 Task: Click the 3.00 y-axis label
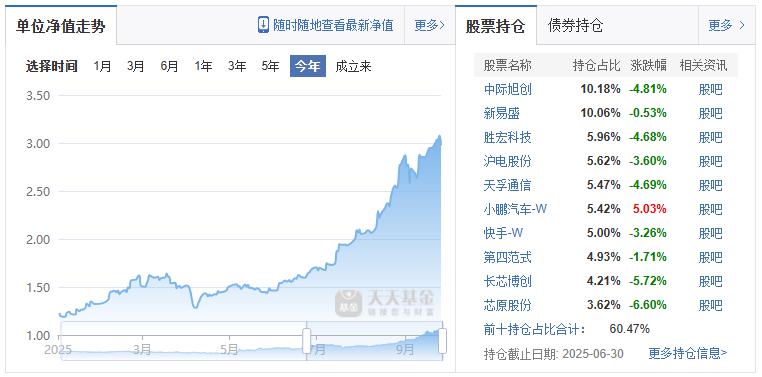(x=38, y=143)
